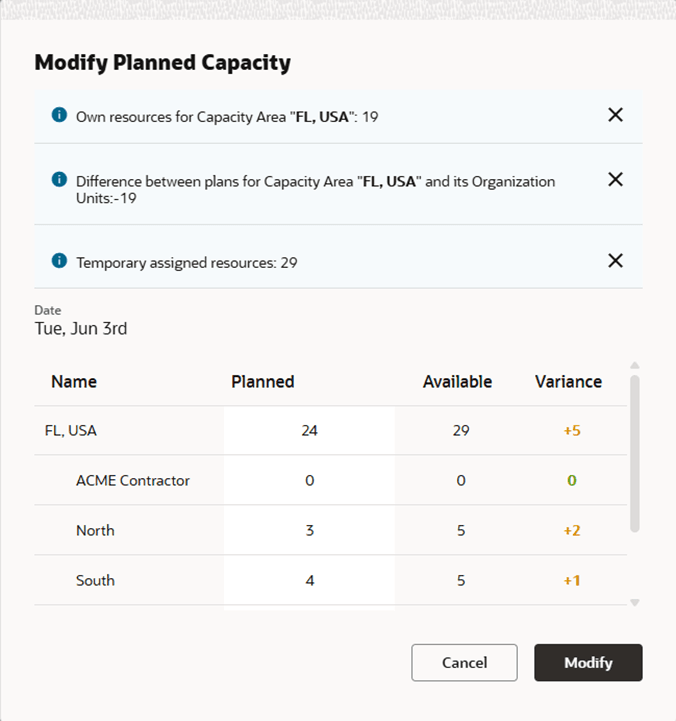
Task: Click Available value 29 for FL, USA
Action: coord(461,430)
